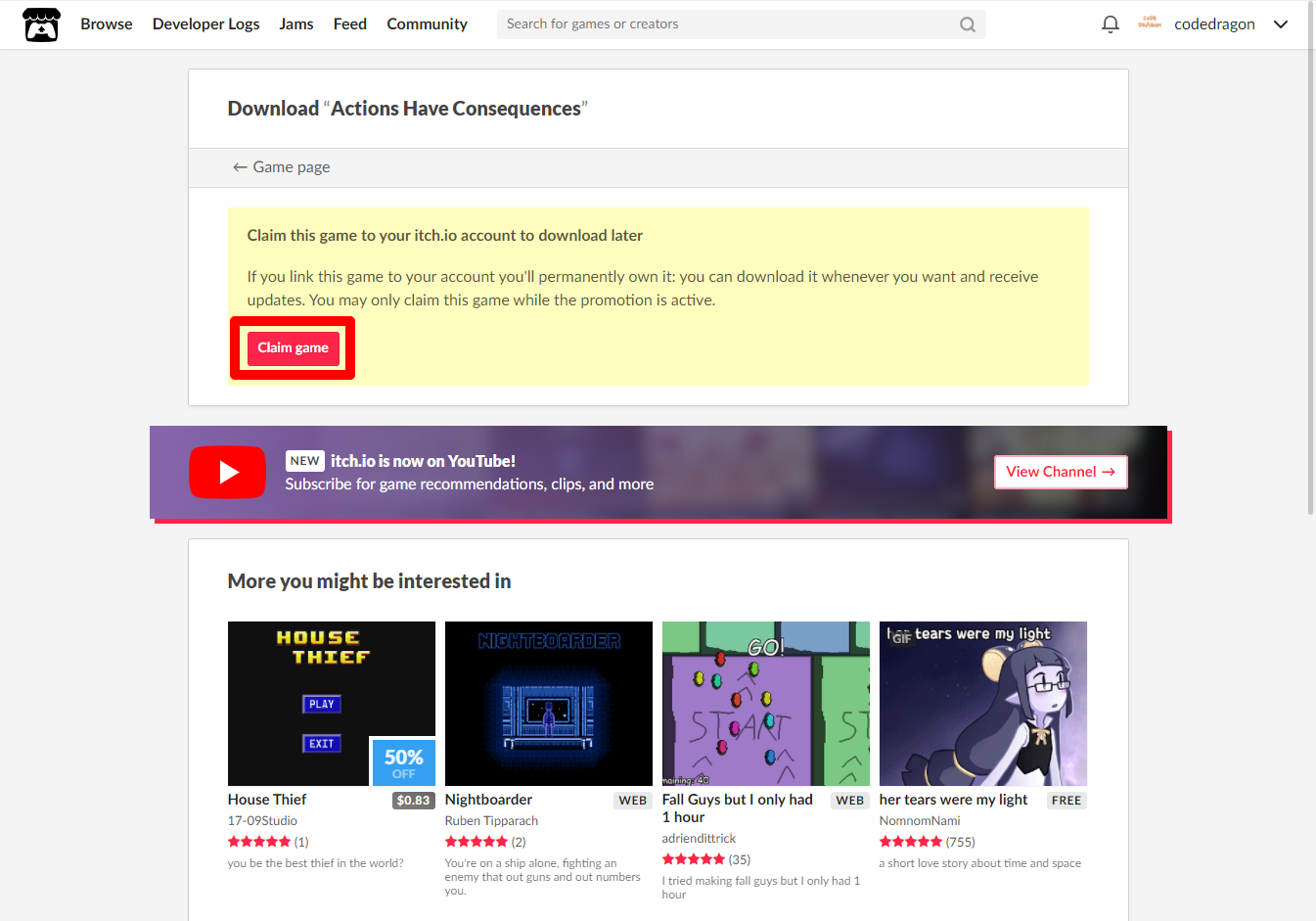Screen dimensions: 1316x921
Task: Open codedragon profile name
Action: pos(1214,24)
